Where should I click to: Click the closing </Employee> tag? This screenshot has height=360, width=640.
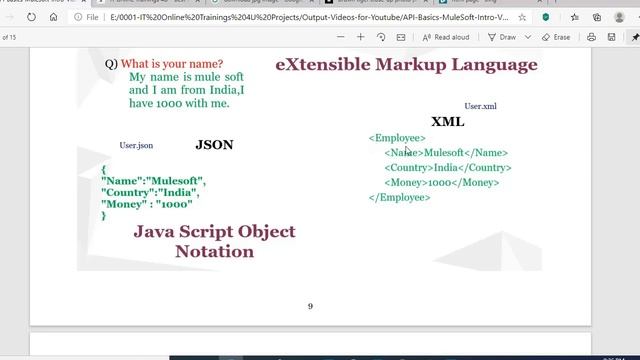pyautogui.click(x=399, y=198)
